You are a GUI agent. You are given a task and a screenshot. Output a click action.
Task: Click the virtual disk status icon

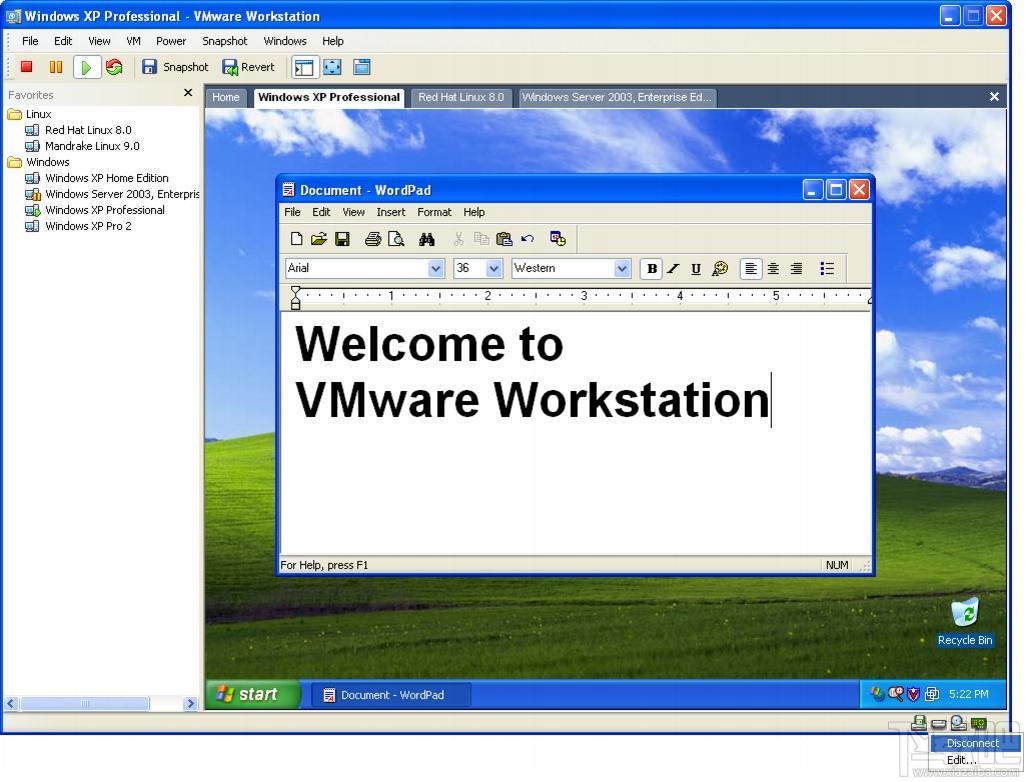click(919, 722)
